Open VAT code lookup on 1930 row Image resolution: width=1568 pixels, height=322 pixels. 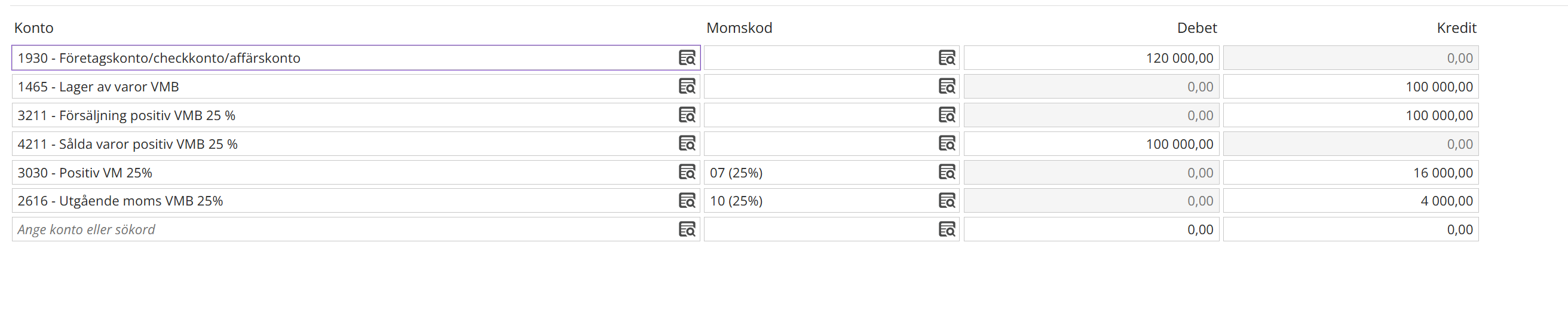[x=947, y=58]
